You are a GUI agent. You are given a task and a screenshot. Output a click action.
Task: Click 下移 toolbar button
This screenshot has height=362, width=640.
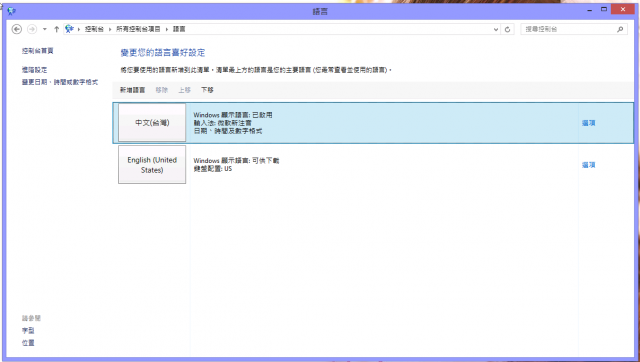pos(207,90)
